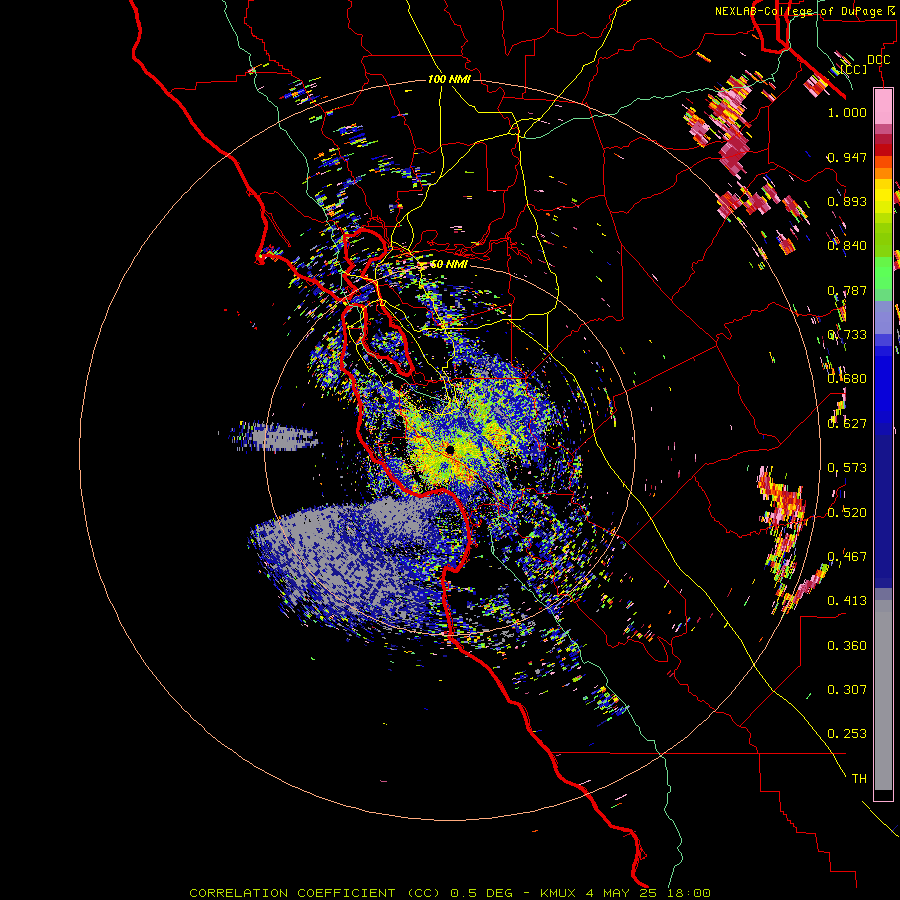Screen dimensions: 900x900
Task: Click the 0.307 legend value
Action: [x=847, y=689]
